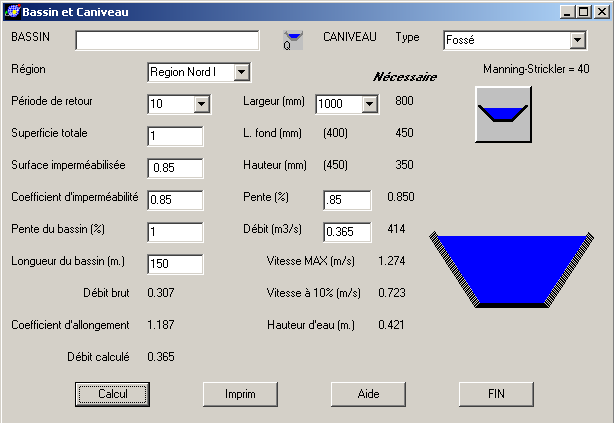The width and height of the screenshot is (614, 423).
Task: Click the Superficie totale input field
Action: pos(175,136)
